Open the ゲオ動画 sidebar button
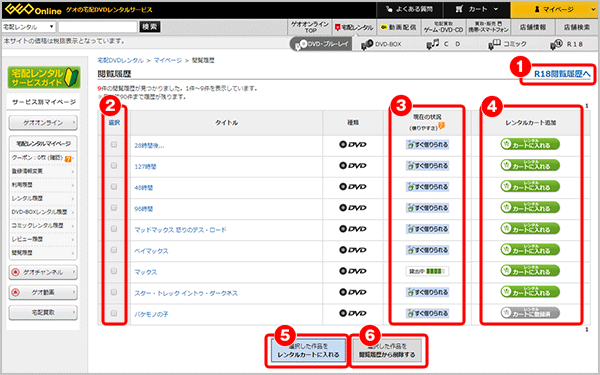Viewport: 600px width, 375px height. 43,292
